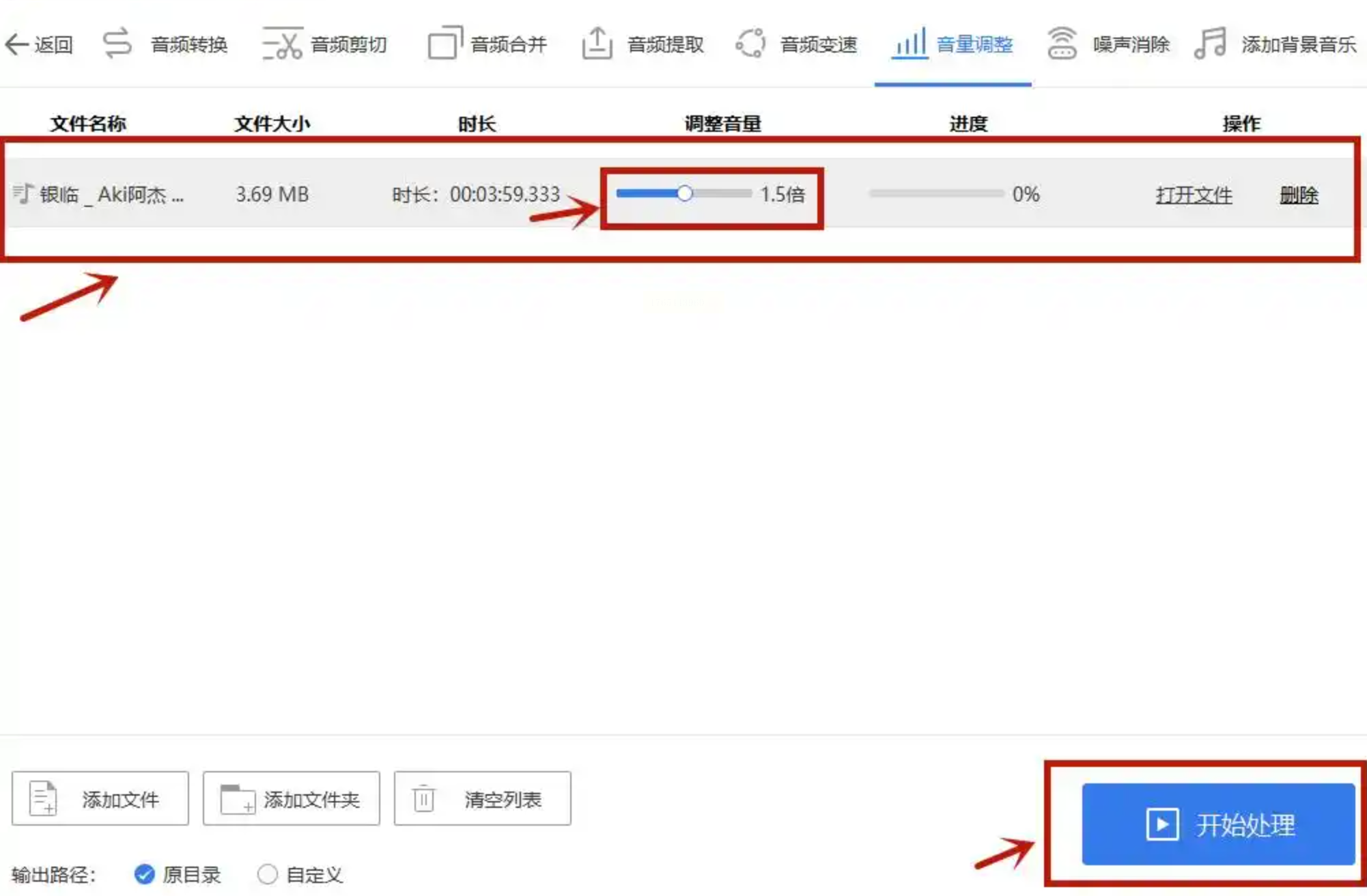Click the 音频提取 extract icon
Screen dimensions: 1367x896
597,43
